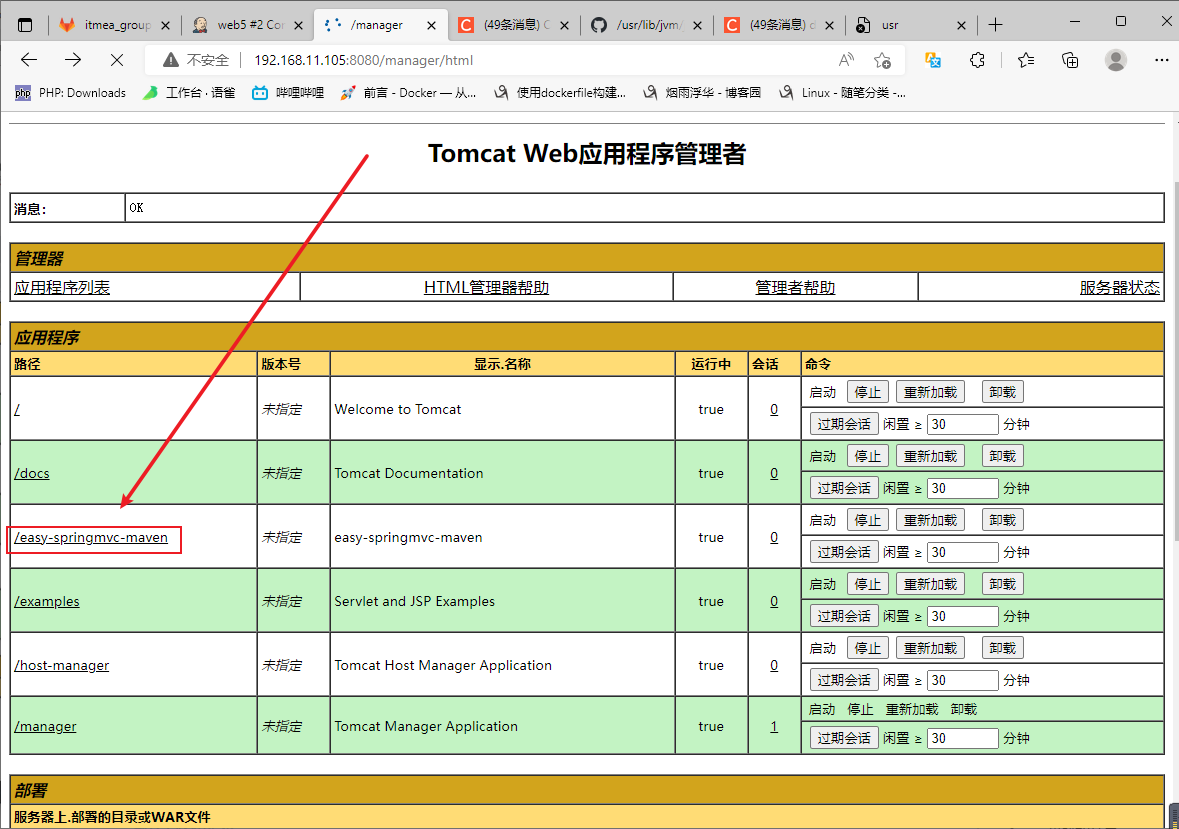Close the usr tab
The image size is (1179, 829).
961,25
